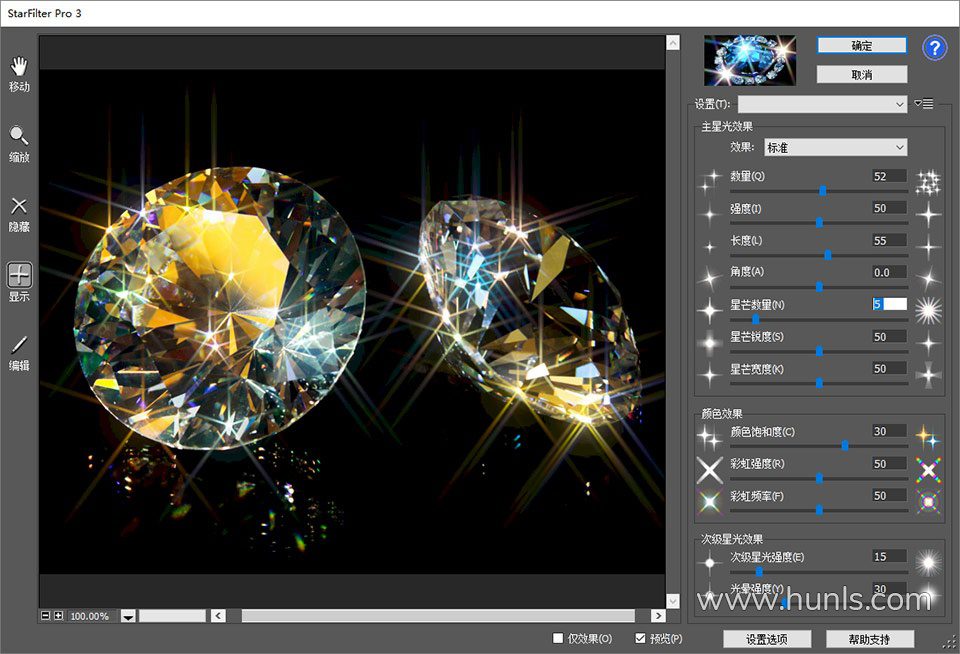The width and height of the screenshot is (960, 654).
Task: Click rainbow X icon right of 彩虹强度(R)
Action: 928,470
